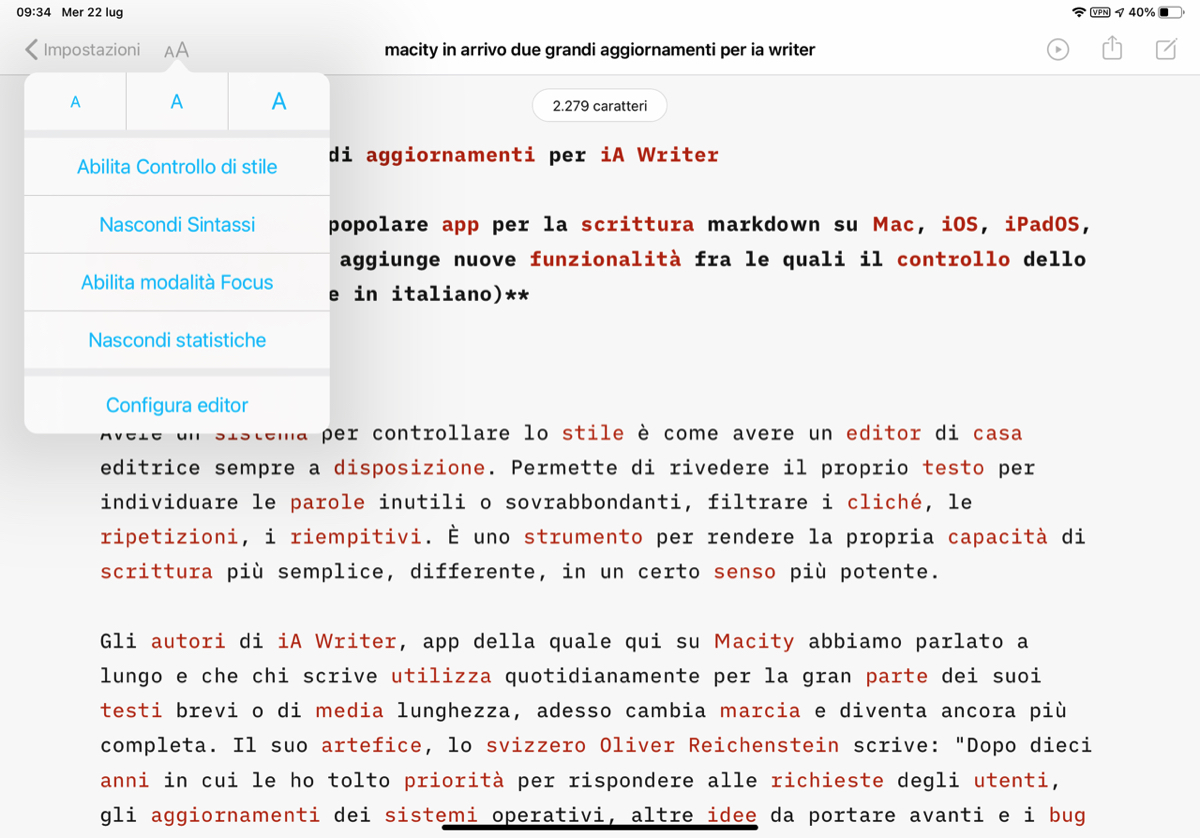The height and width of the screenshot is (838, 1200).
Task: Choose the largest font size A
Action: pyautogui.click(x=279, y=102)
